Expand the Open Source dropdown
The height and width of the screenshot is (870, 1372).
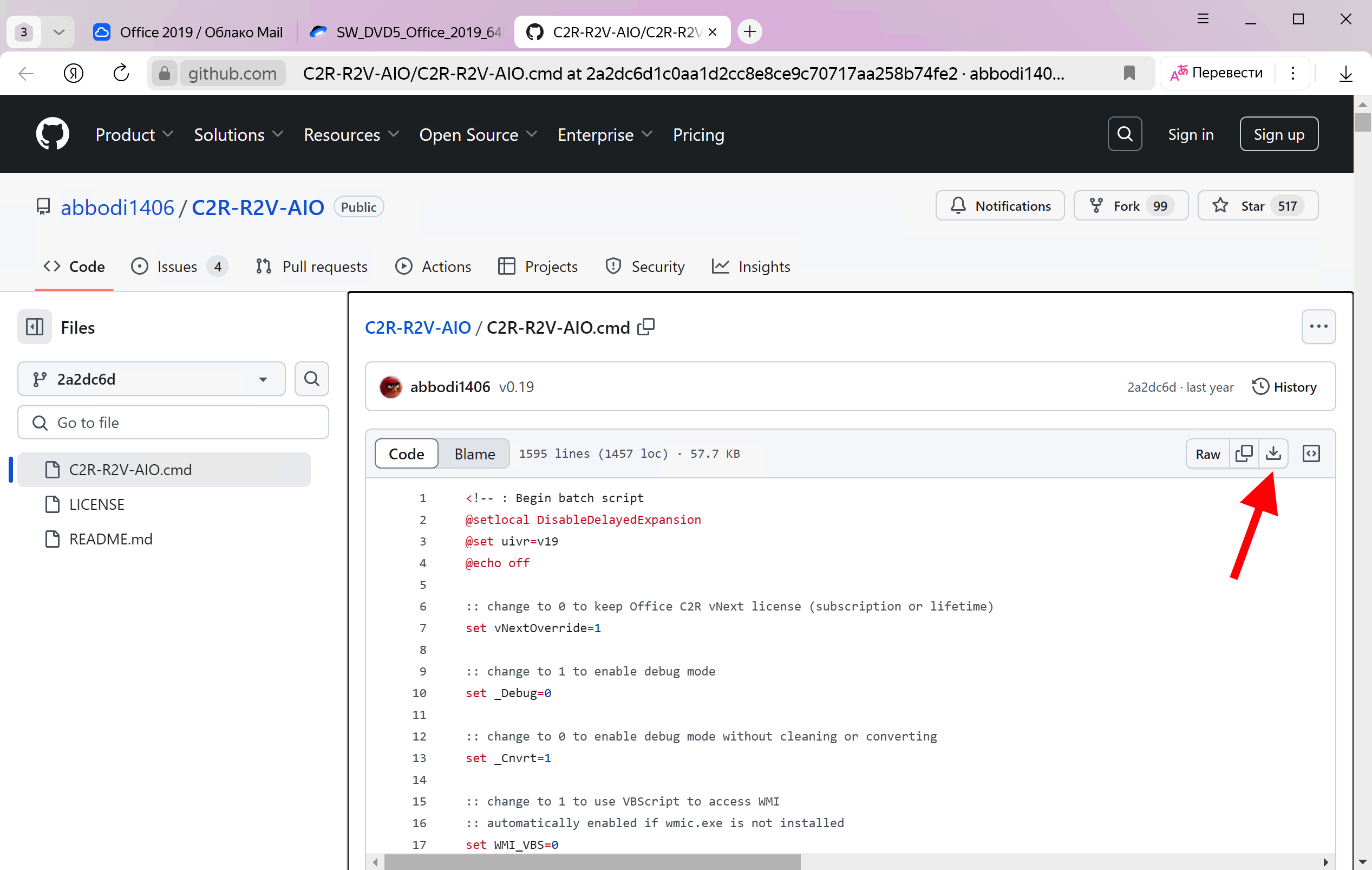click(x=478, y=134)
